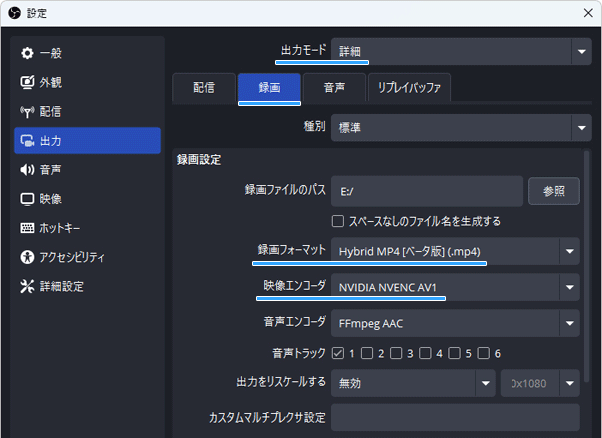Screen dimensions: 602x438
Task: Open the 出力モード dropdown
Action: (x=461, y=51)
